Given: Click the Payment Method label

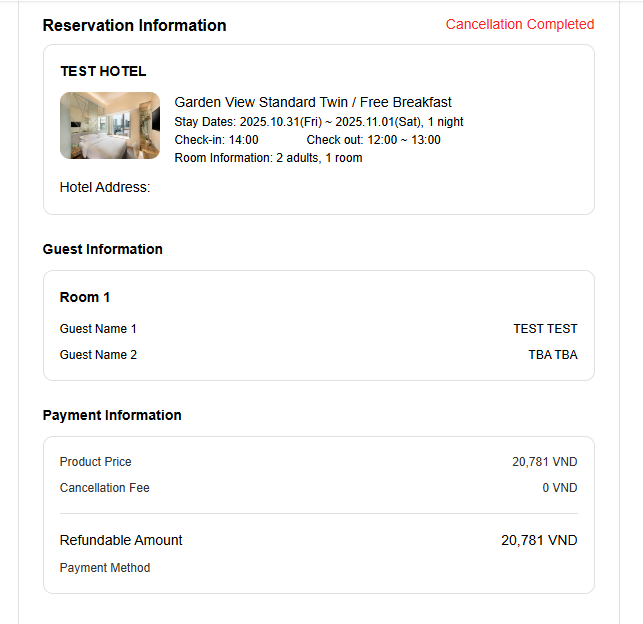Looking at the screenshot, I should pos(105,568).
